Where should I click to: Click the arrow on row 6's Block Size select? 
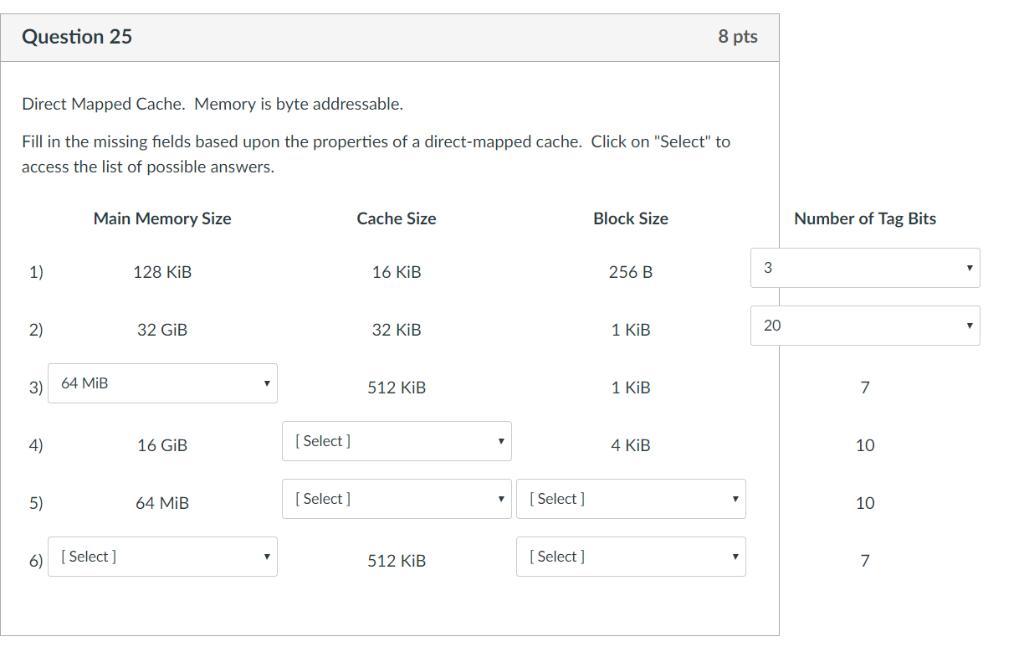tap(734, 556)
